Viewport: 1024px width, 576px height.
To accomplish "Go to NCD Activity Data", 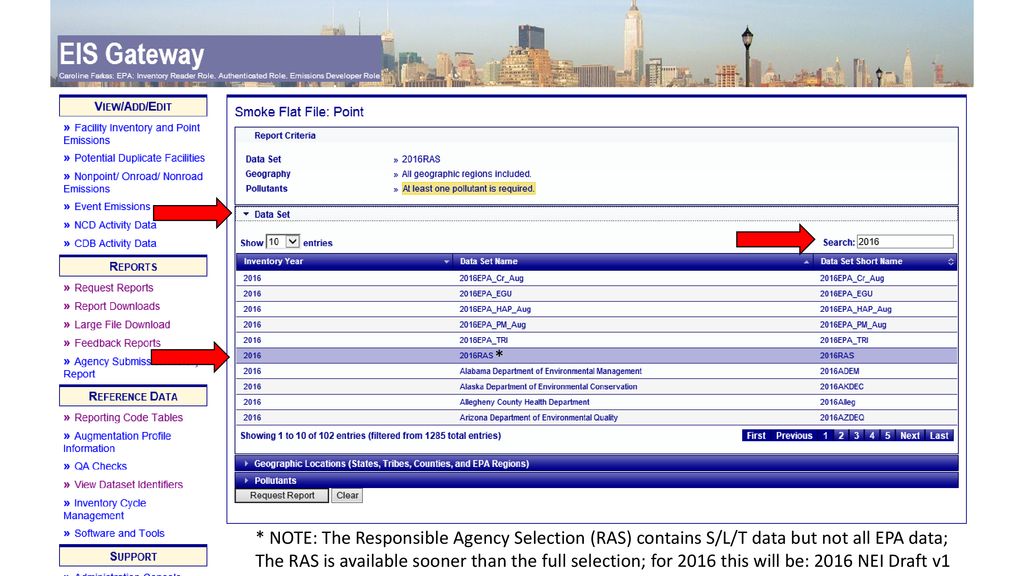I will pyautogui.click(x=109, y=225).
